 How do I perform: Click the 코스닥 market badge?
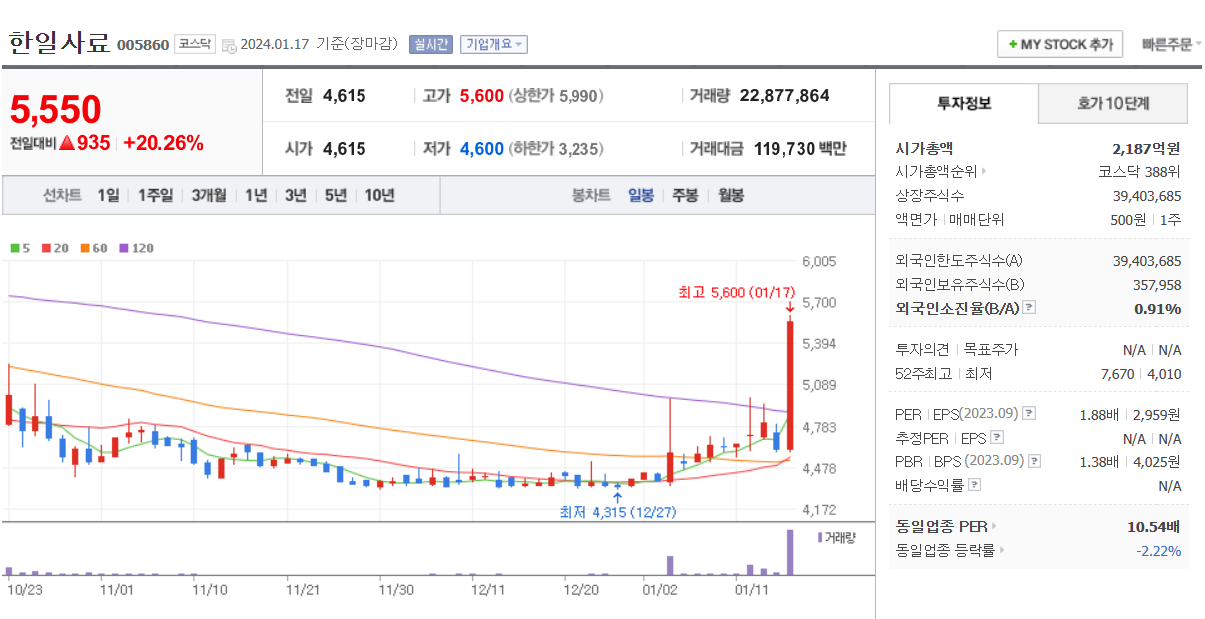coord(195,44)
